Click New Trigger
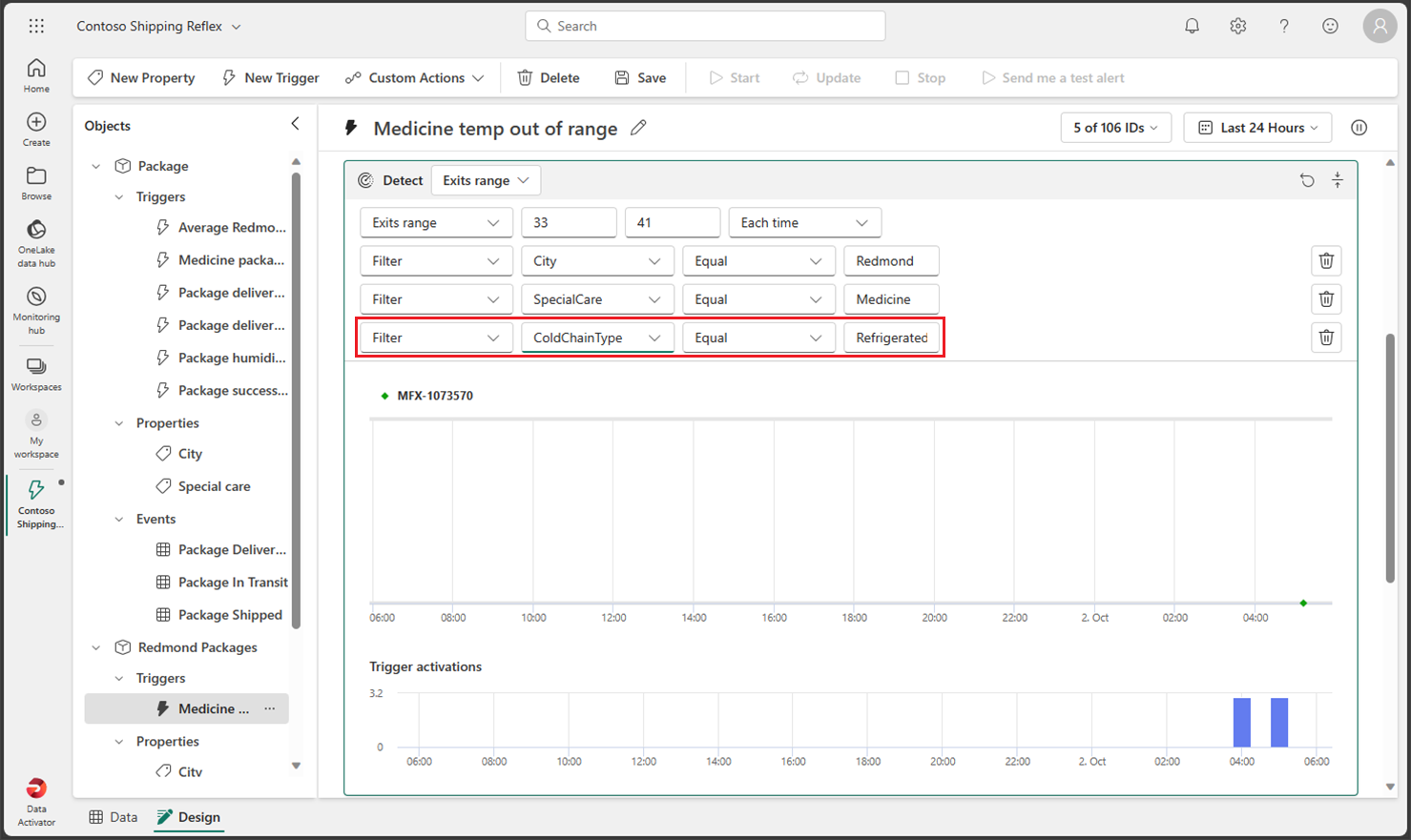 (271, 78)
